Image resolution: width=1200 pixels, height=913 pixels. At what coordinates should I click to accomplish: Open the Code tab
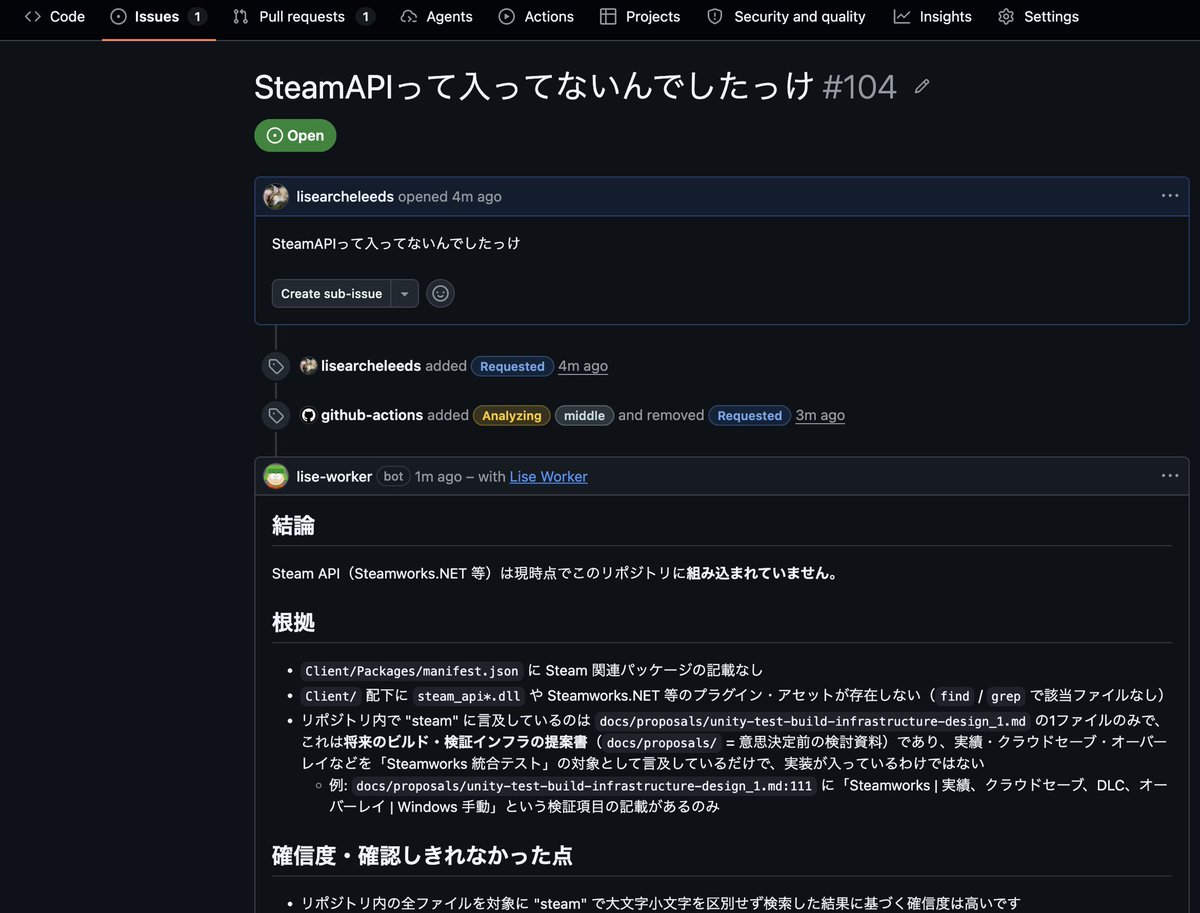click(x=54, y=17)
